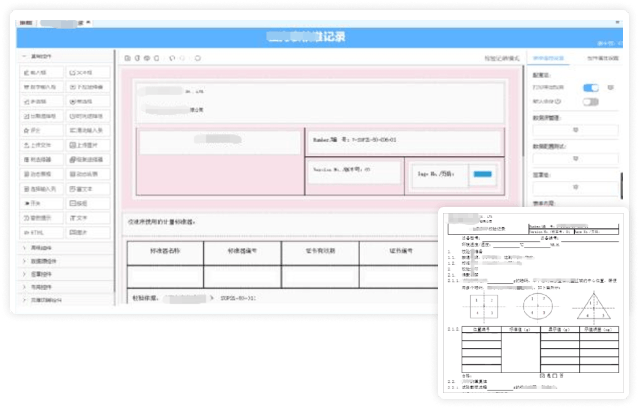The width and height of the screenshot is (639, 409).
Task: Turn off the blue enabled switch in properties
Action: (x=591, y=88)
